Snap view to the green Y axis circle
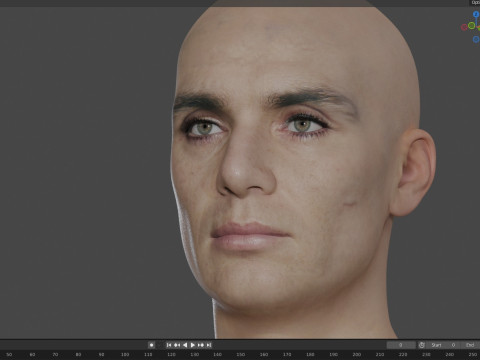 [x=471, y=25]
